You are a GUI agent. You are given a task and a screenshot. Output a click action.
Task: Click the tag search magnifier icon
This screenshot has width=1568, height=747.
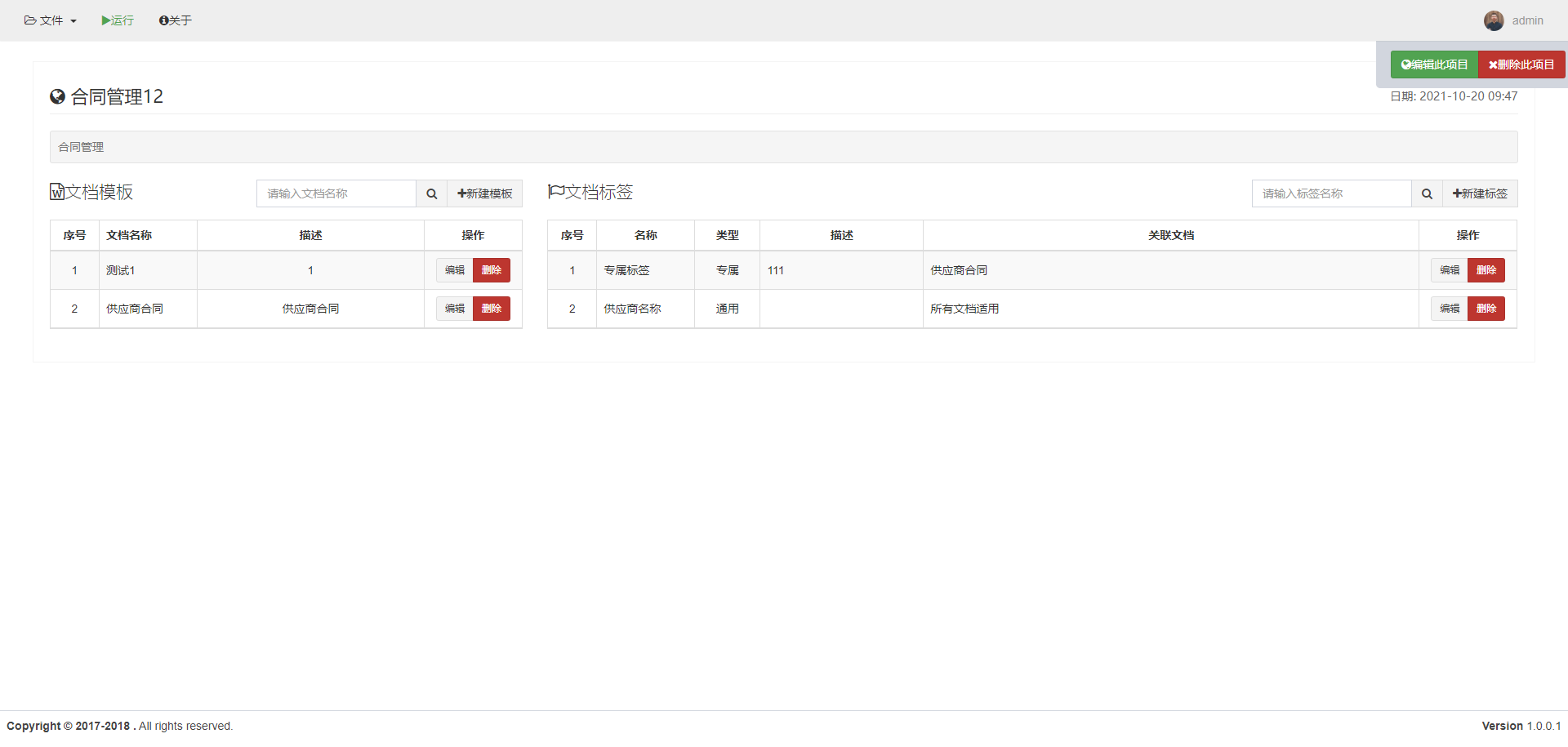(x=1427, y=193)
